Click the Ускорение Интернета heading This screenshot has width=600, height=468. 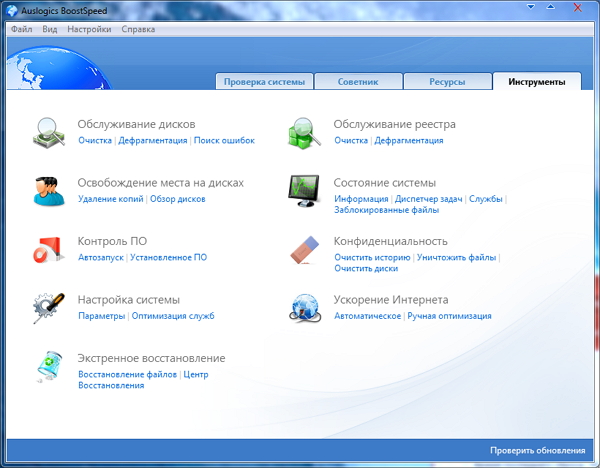391,300
